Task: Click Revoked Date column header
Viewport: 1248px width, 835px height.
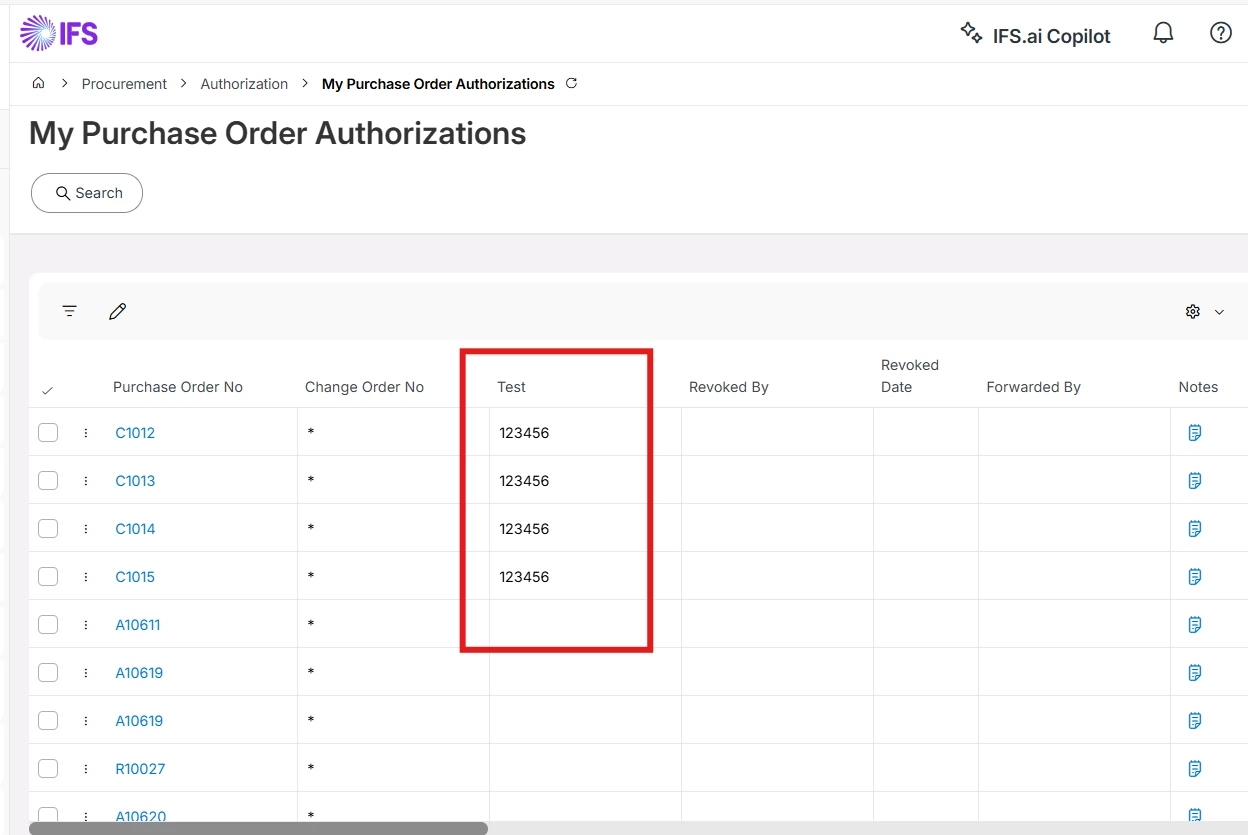Action: click(x=910, y=376)
